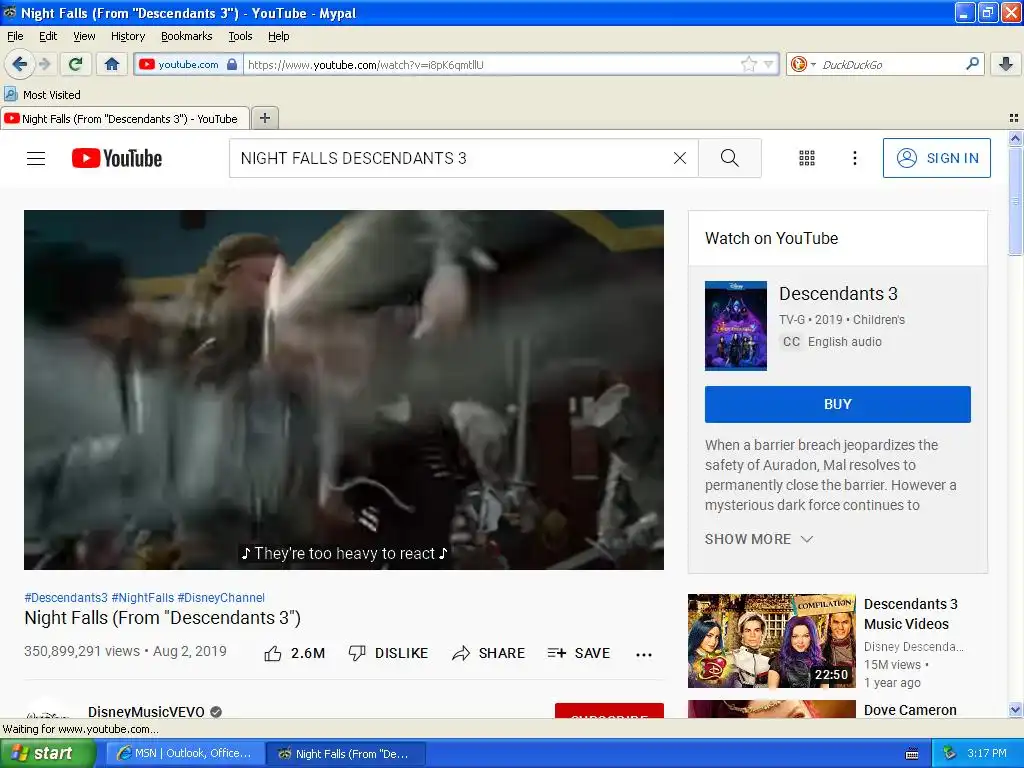The image size is (1024, 768).
Task: Open the three-dot more actions menu under video
Action: tap(644, 654)
